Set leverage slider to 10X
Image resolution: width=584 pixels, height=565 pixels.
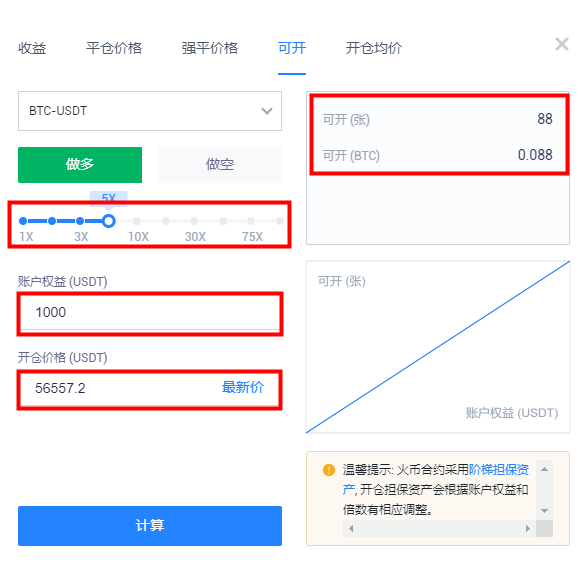click(137, 221)
